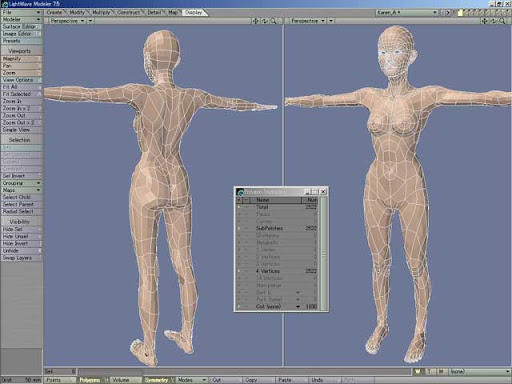Open left viewport Perspective view dropdown
Screen dimensions: 512x384
(x=68, y=21)
